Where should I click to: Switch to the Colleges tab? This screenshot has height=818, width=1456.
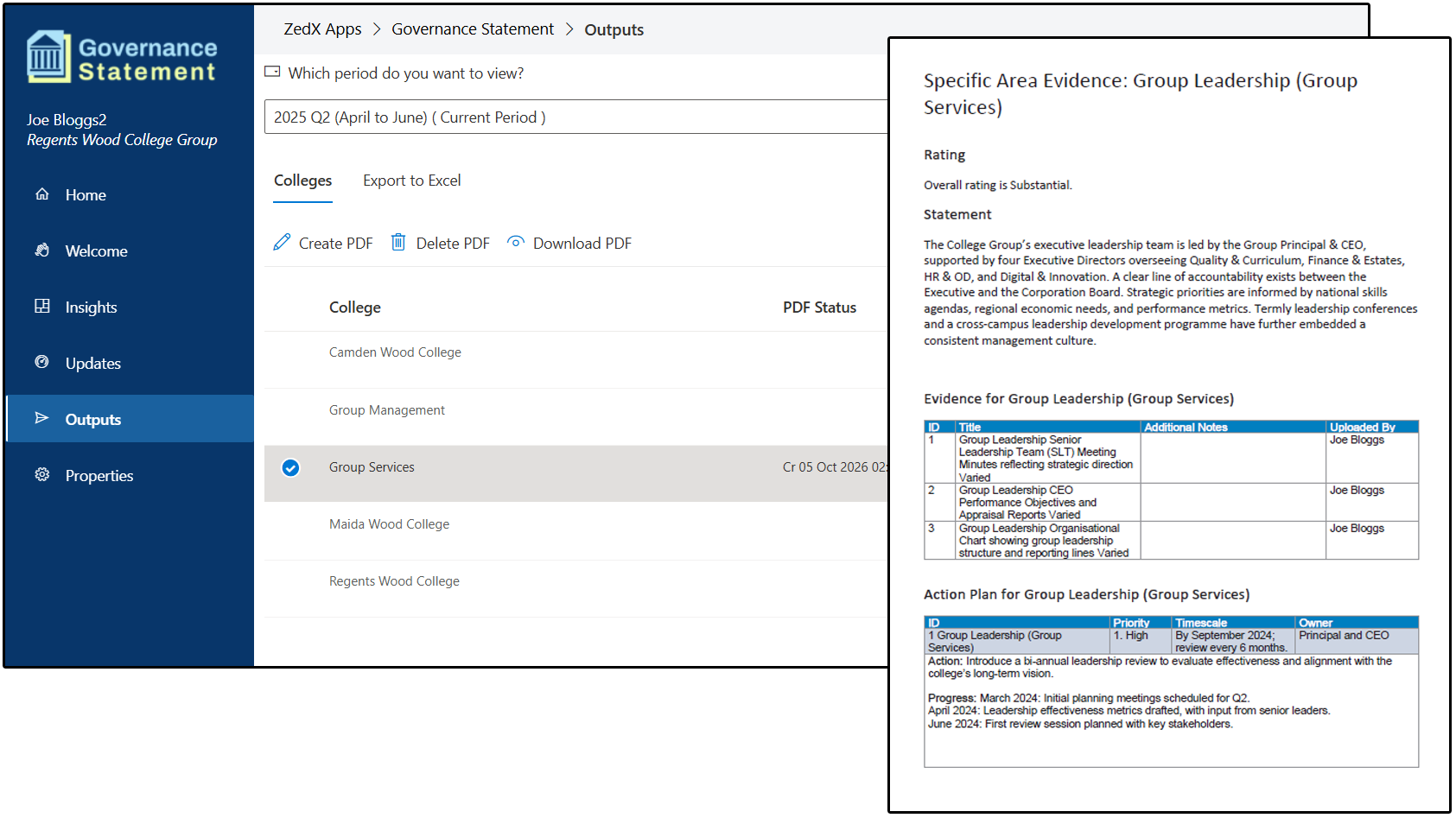[x=302, y=181]
